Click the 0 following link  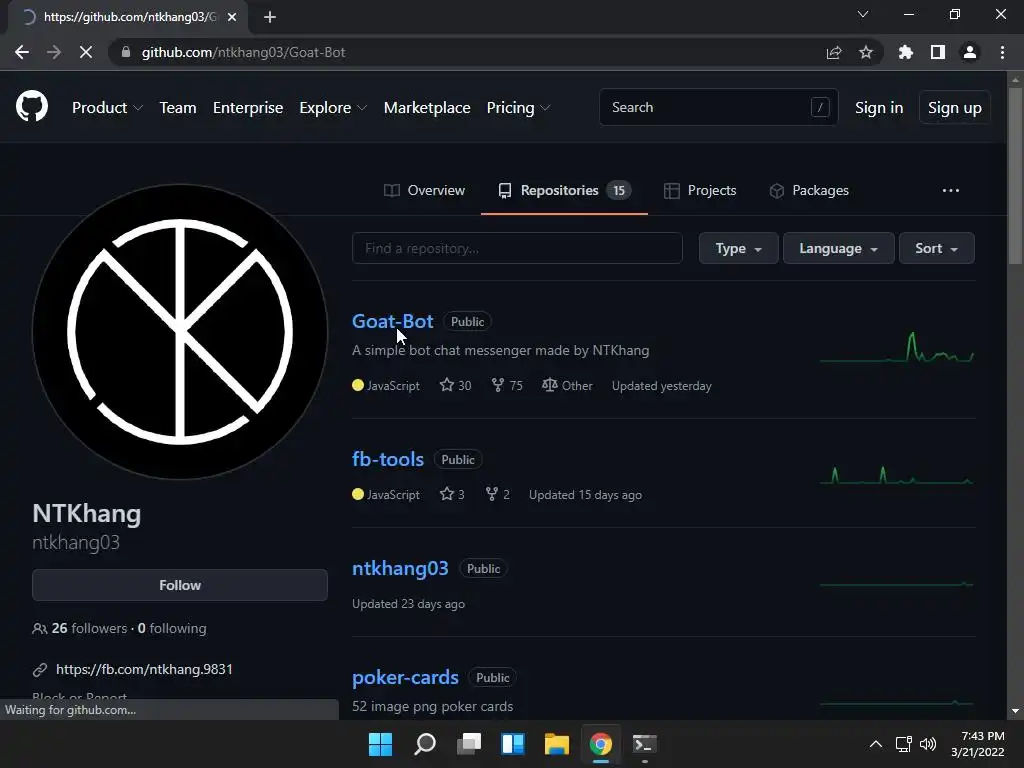click(172, 628)
